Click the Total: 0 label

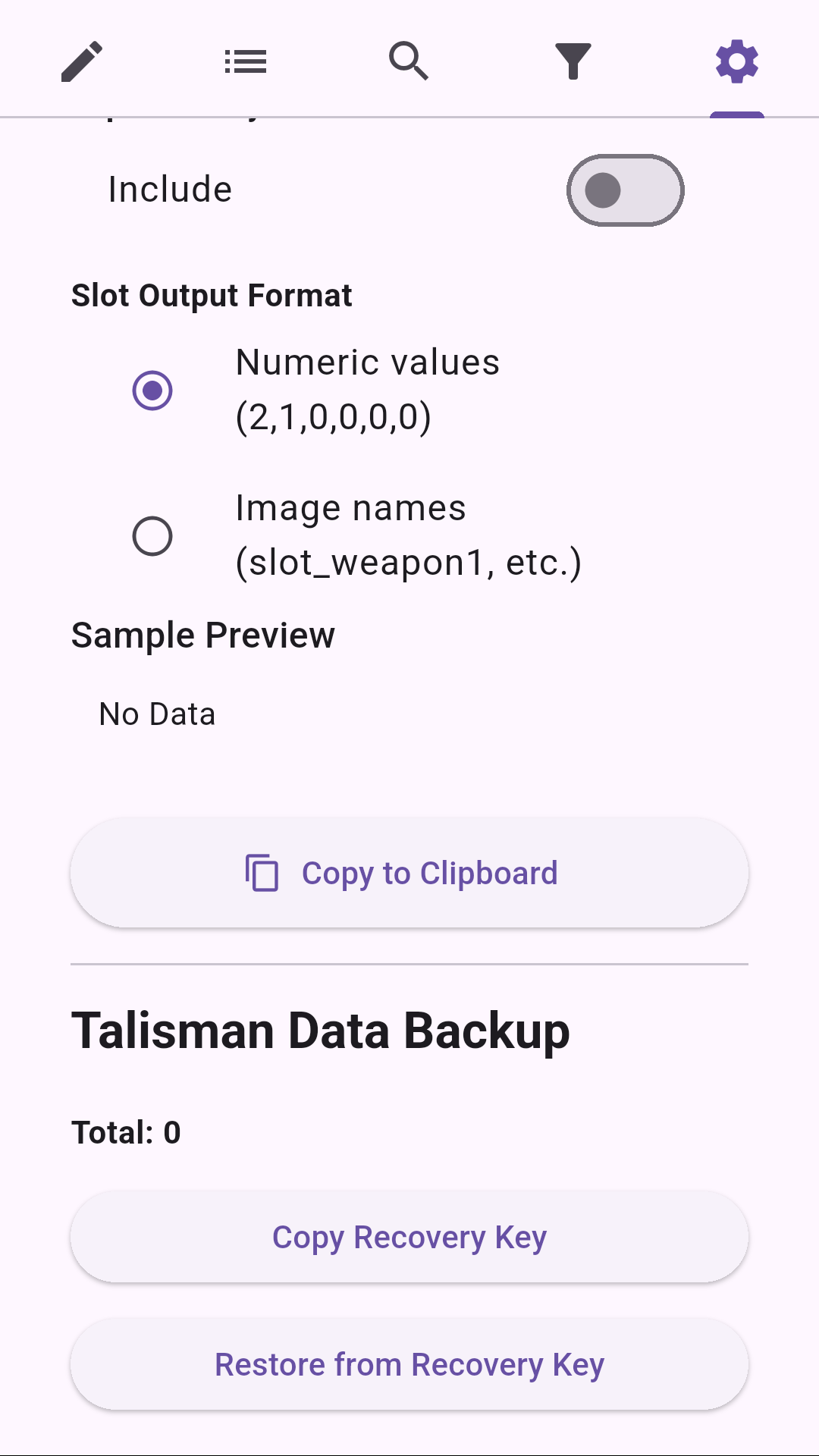[x=127, y=1131]
